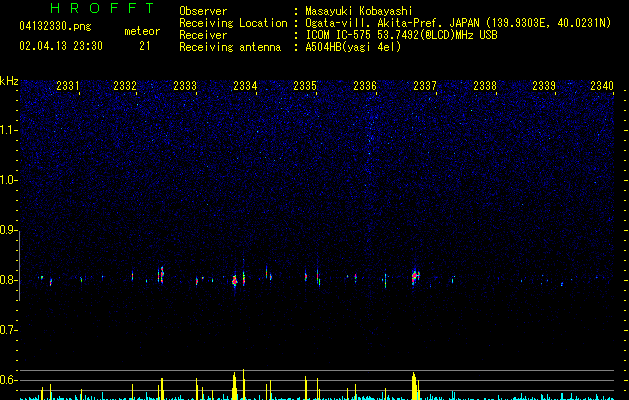Click the 2334 time marker

tap(245, 85)
